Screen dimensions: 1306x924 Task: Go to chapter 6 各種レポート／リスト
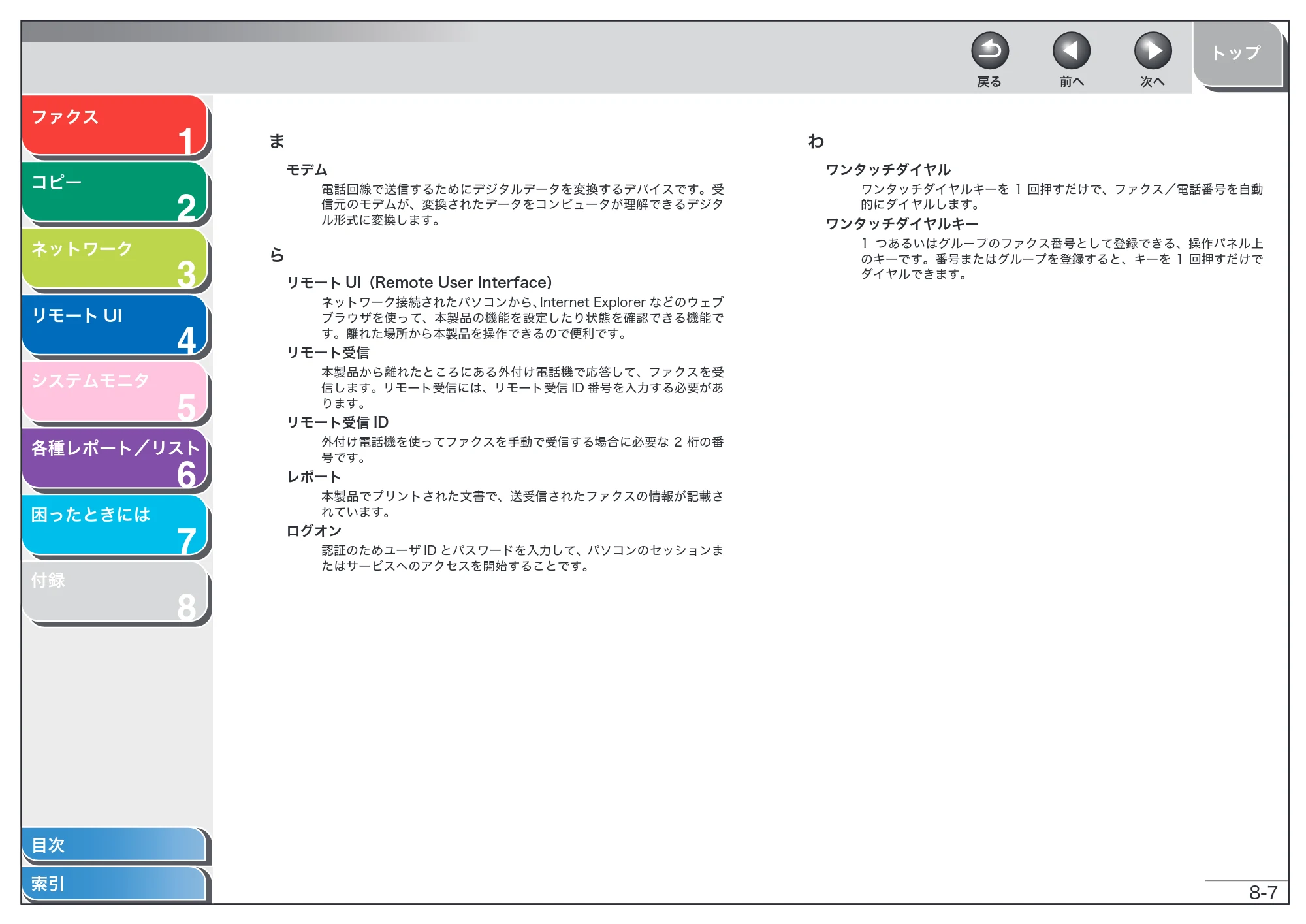[115, 459]
